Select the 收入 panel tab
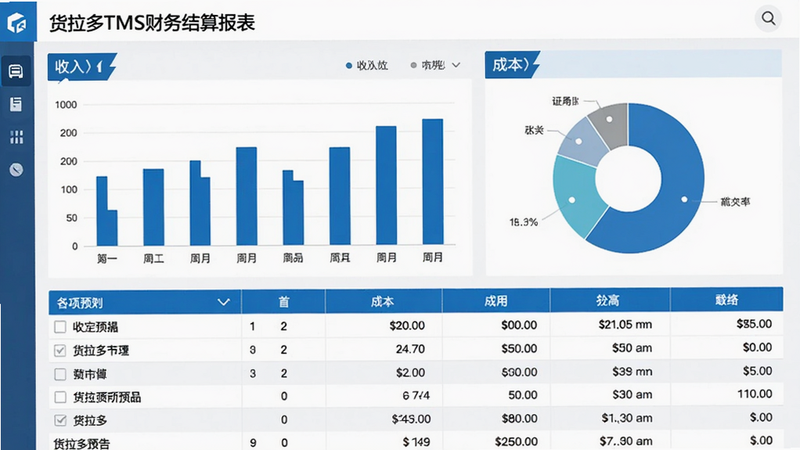The height and width of the screenshot is (450, 800). (82, 66)
